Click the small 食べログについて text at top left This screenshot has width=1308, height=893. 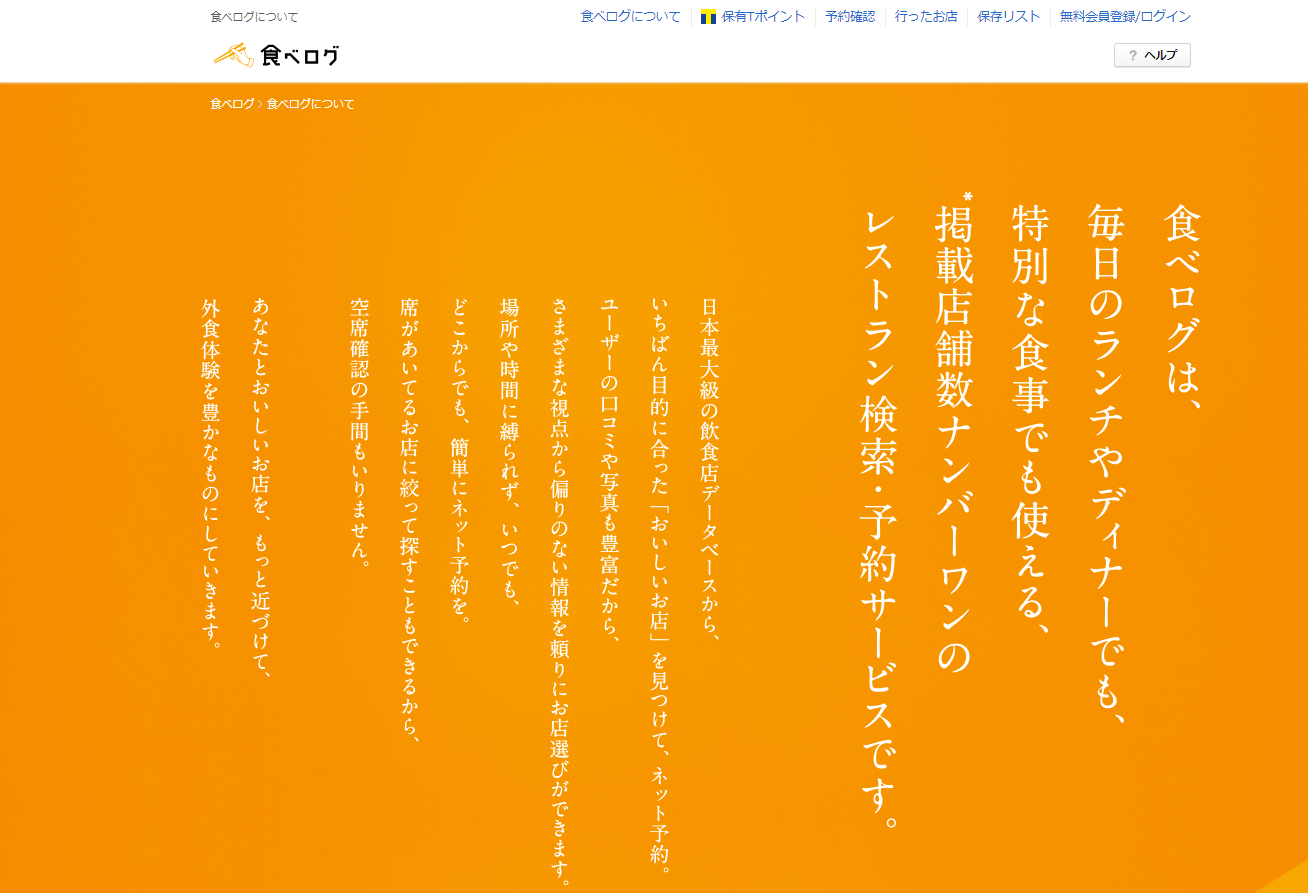click(254, 17)
